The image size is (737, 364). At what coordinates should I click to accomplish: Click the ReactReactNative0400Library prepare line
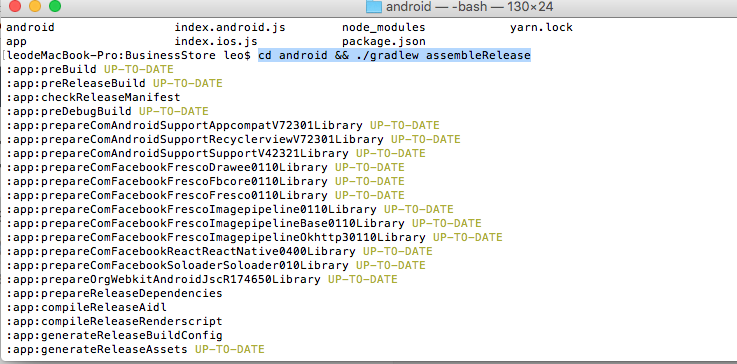[x=220, y=251]
